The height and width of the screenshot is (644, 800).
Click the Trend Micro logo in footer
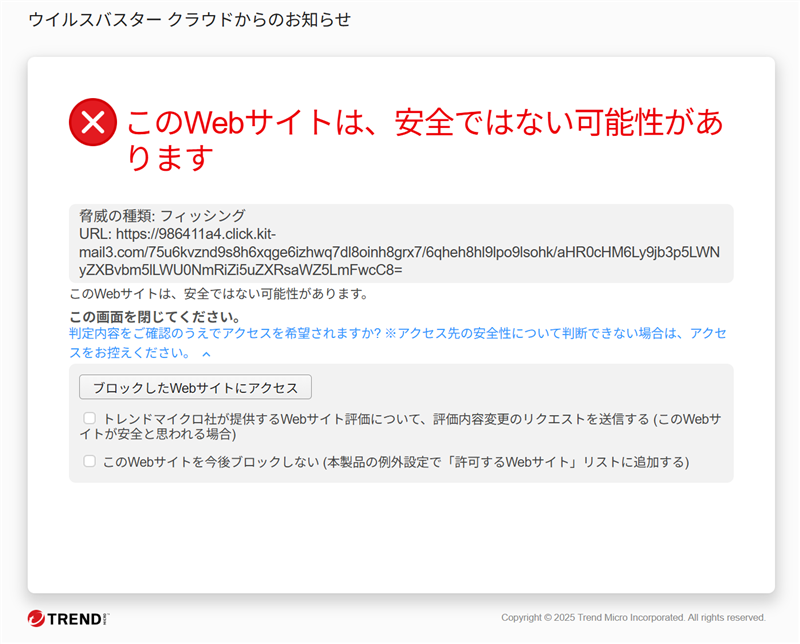point(68,618)
